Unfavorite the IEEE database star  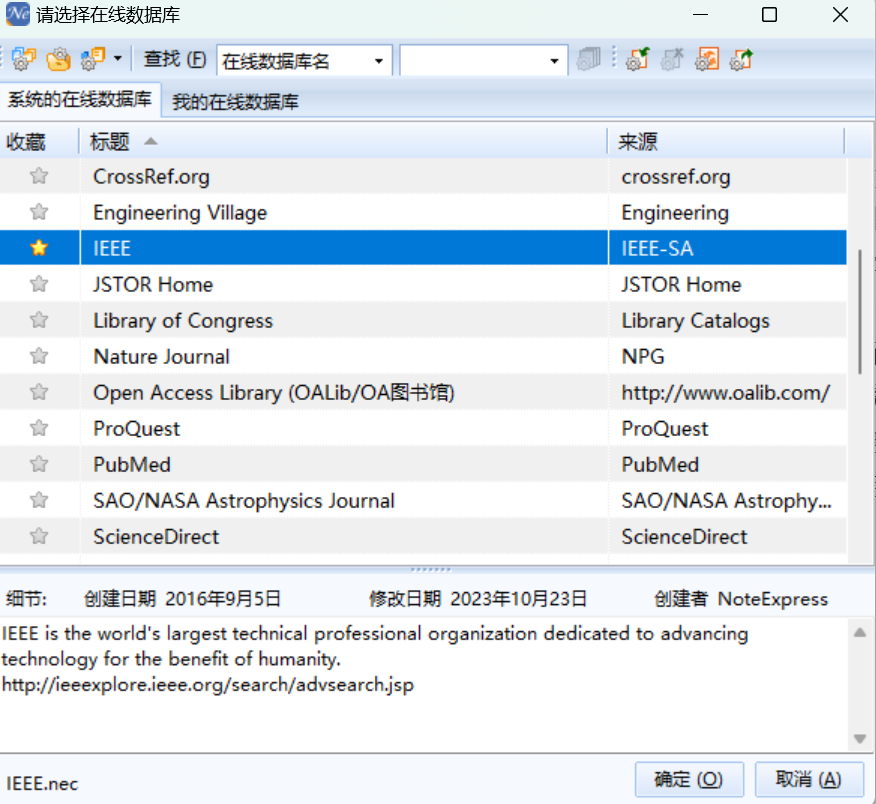(39, 248)
